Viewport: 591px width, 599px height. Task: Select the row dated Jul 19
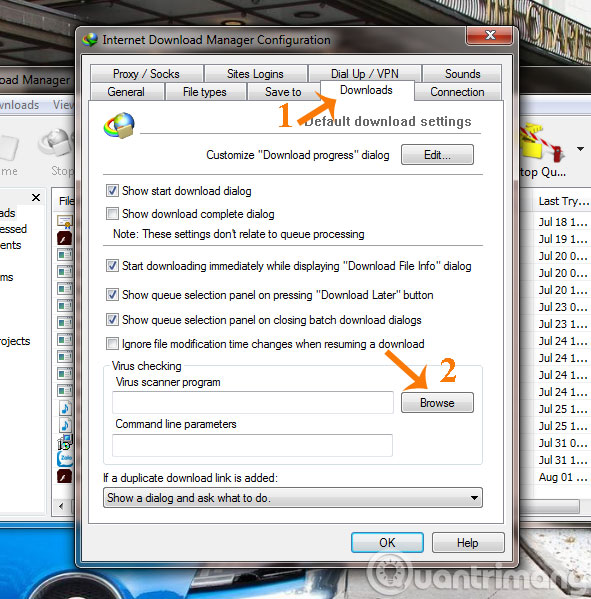point(562,239)
